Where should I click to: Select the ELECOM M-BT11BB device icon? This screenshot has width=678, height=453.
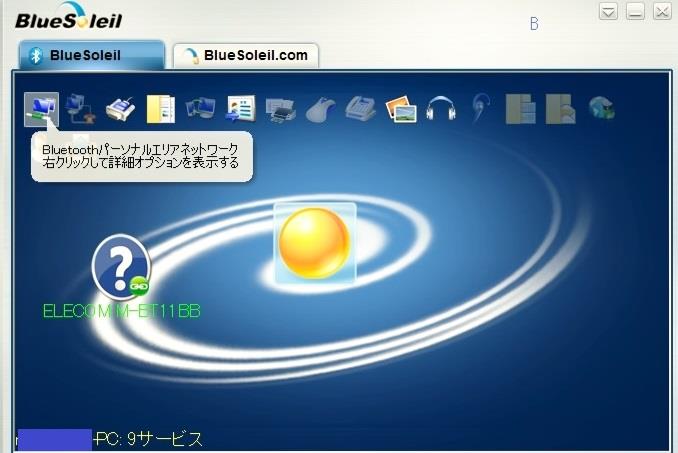pyautogui.click(x=122, y=268)
